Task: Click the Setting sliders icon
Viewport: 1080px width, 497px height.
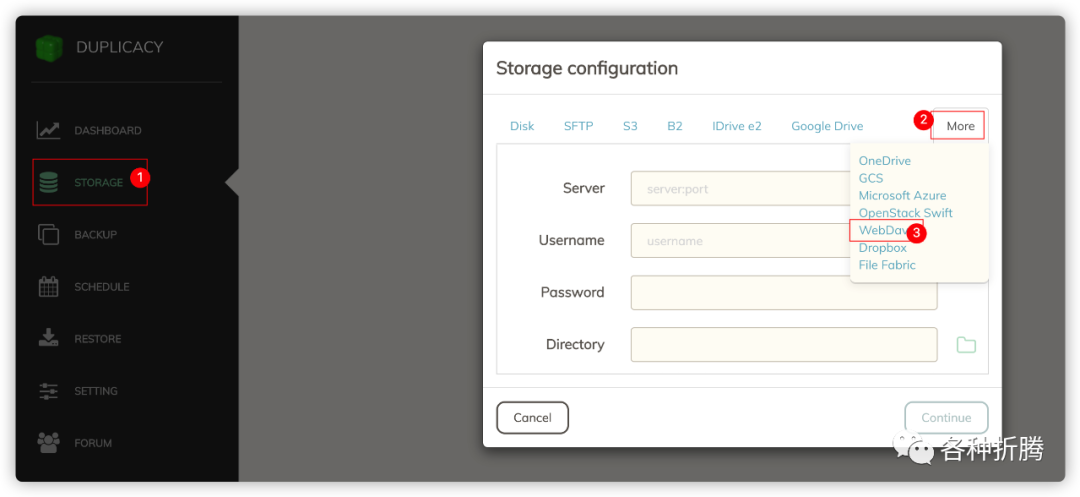Action: 49,391
